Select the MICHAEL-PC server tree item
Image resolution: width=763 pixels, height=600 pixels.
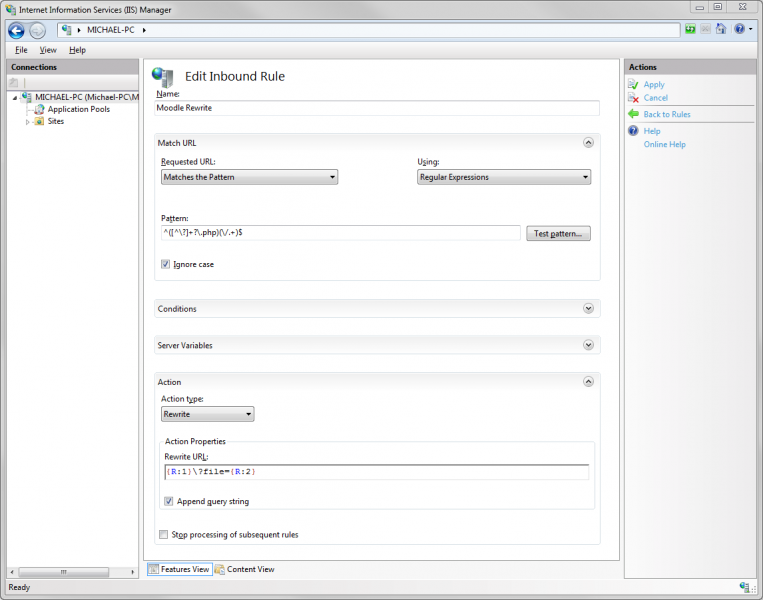pos(87,97)
